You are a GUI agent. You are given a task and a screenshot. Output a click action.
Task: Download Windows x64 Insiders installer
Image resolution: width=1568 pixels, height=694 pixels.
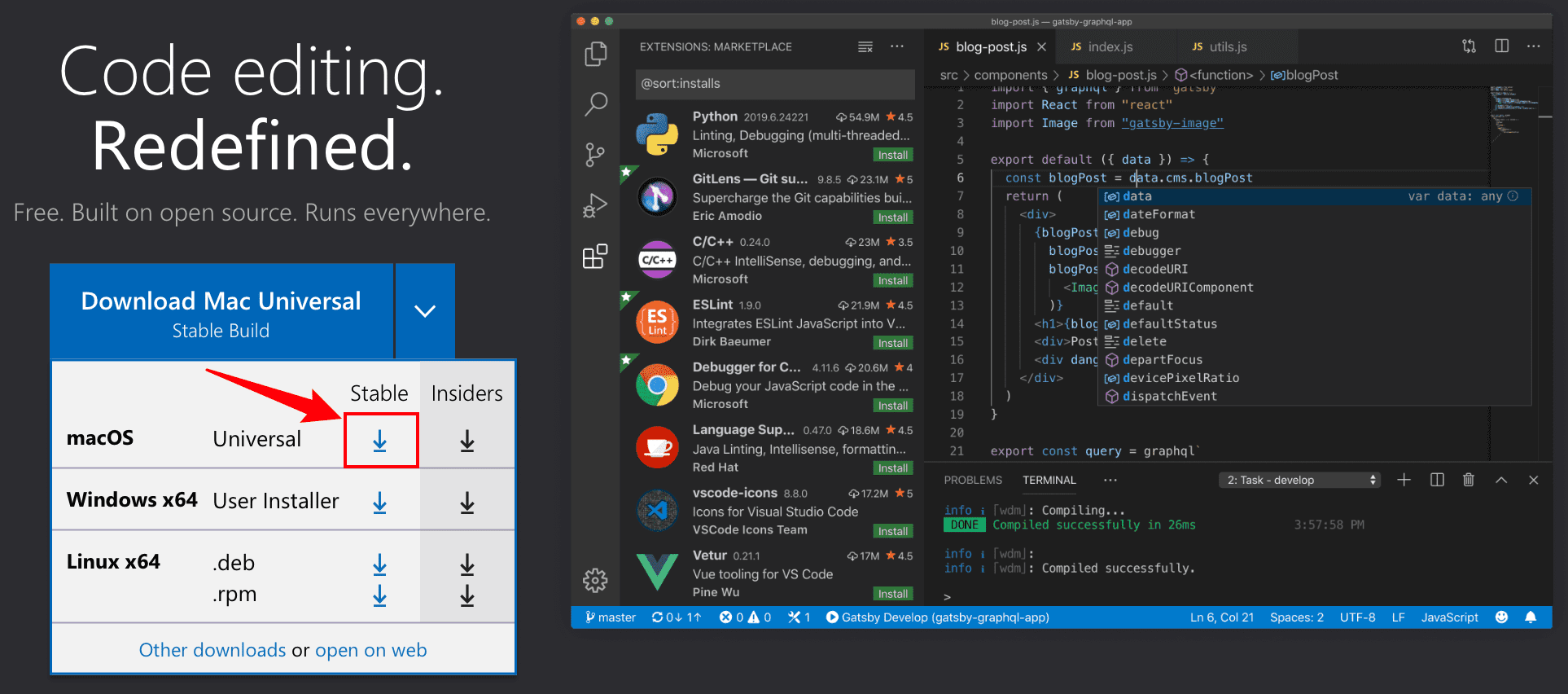click(467, 503)
